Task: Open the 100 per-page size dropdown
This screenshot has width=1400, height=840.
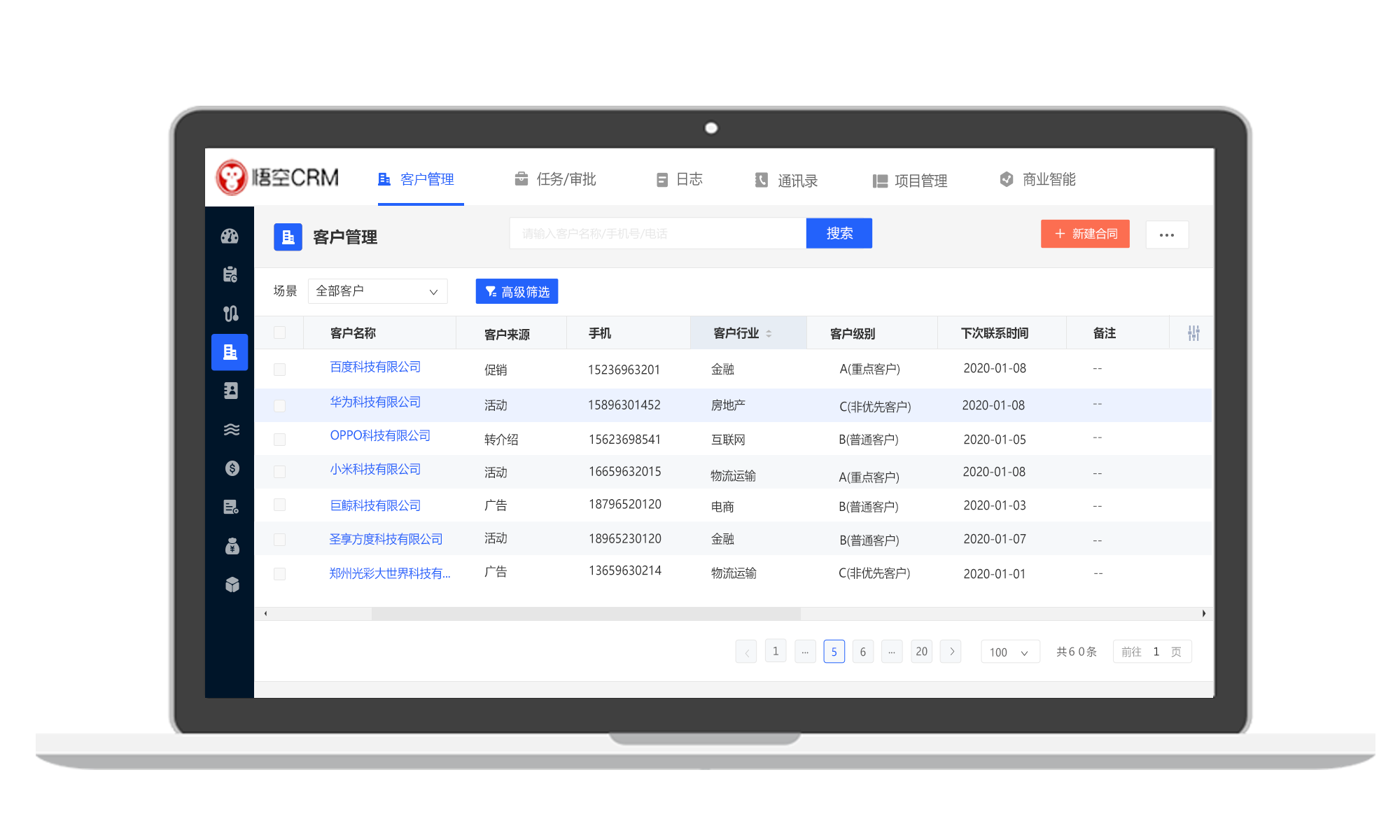Action: click(1009, 652)
